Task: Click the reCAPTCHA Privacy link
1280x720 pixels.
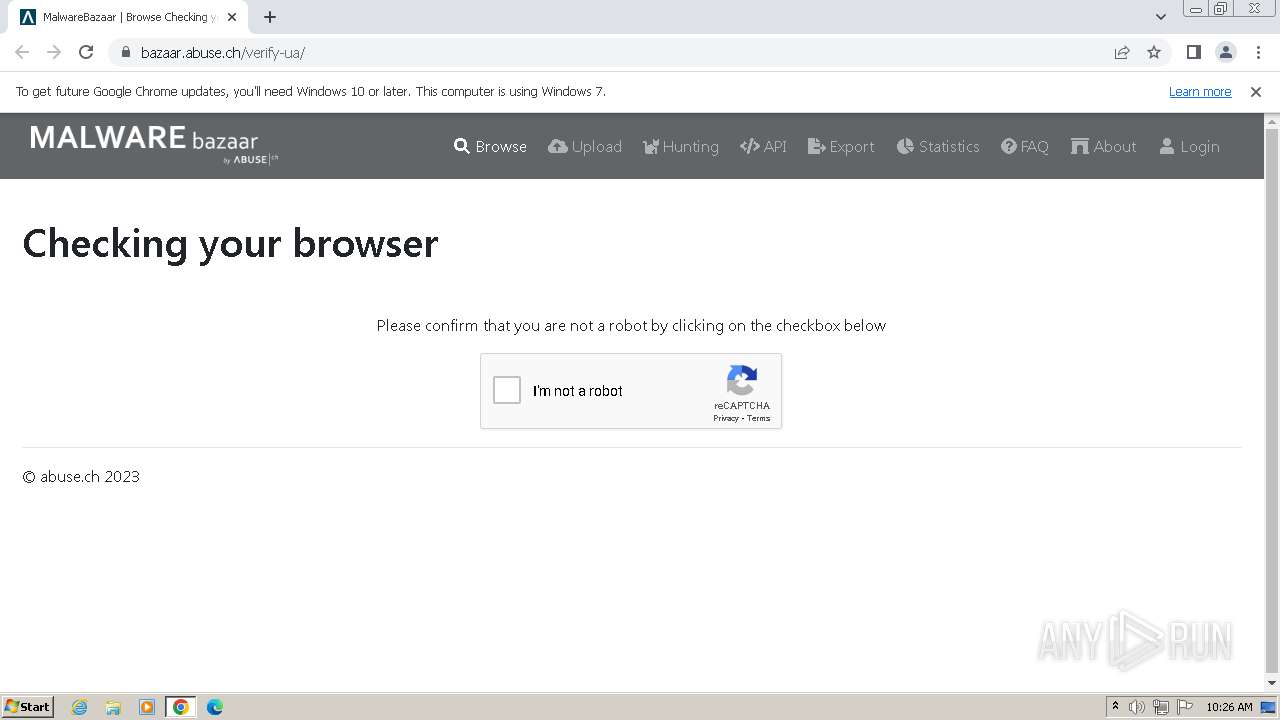Action: 726,418
